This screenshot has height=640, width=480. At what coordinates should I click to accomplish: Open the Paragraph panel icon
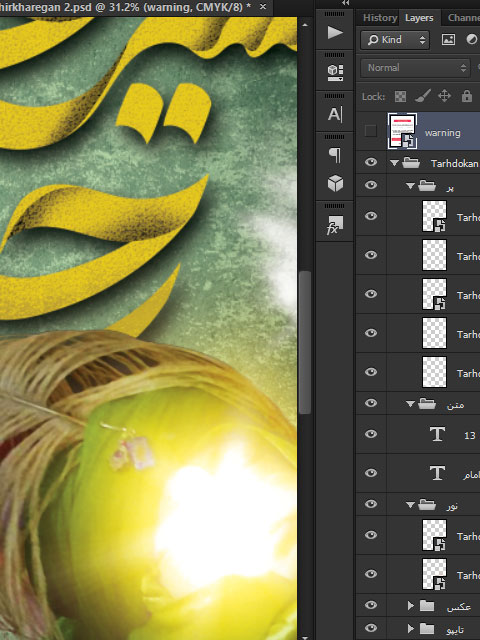click(335, 155)
